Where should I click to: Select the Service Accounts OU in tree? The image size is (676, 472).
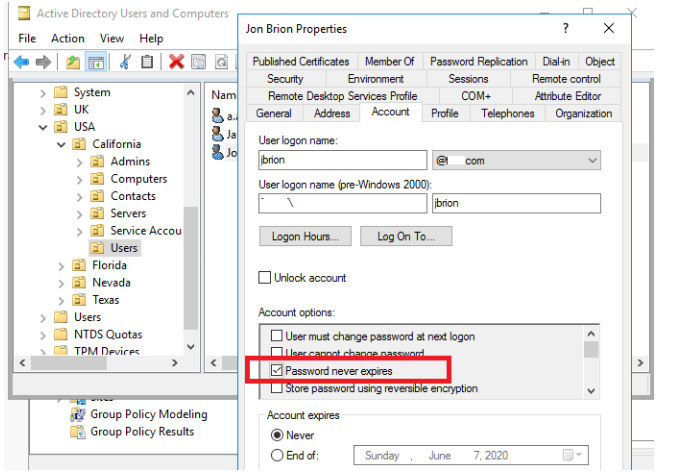click(x=136, y=231)
